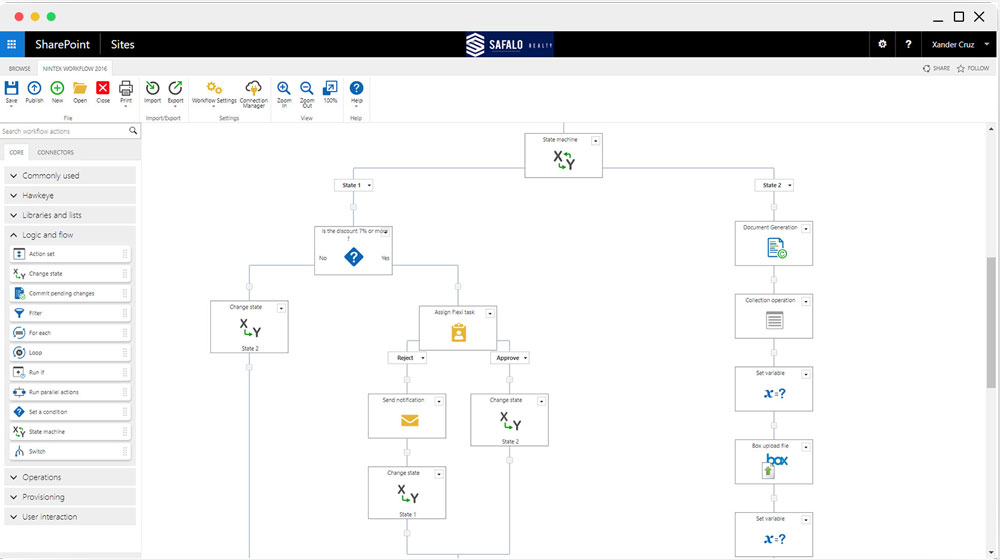Switch to the BROWSE ribbon tab
1000x560 pixels.
point(20,68)
